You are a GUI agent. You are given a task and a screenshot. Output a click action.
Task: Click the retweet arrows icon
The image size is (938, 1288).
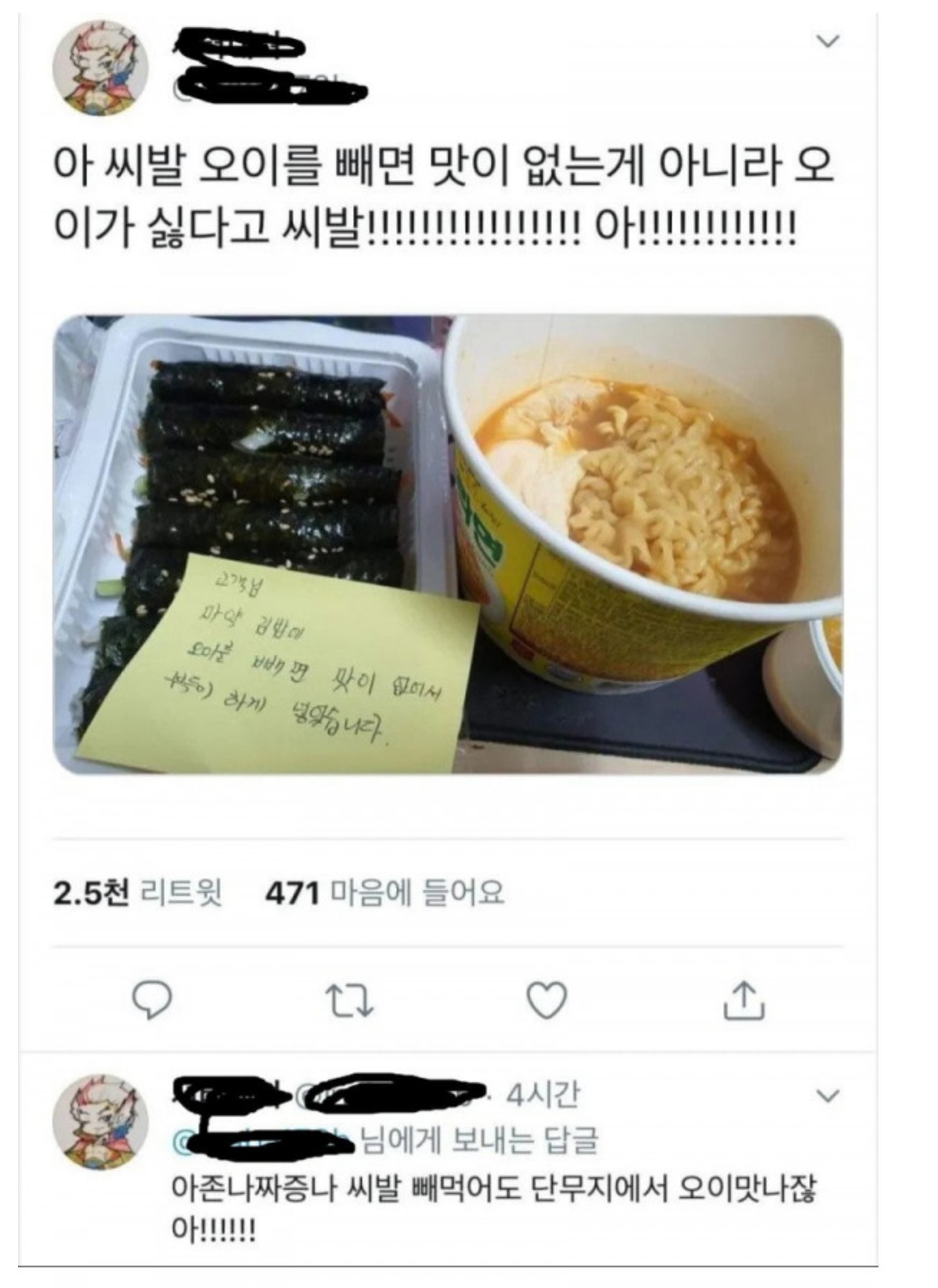[349, 1001]
